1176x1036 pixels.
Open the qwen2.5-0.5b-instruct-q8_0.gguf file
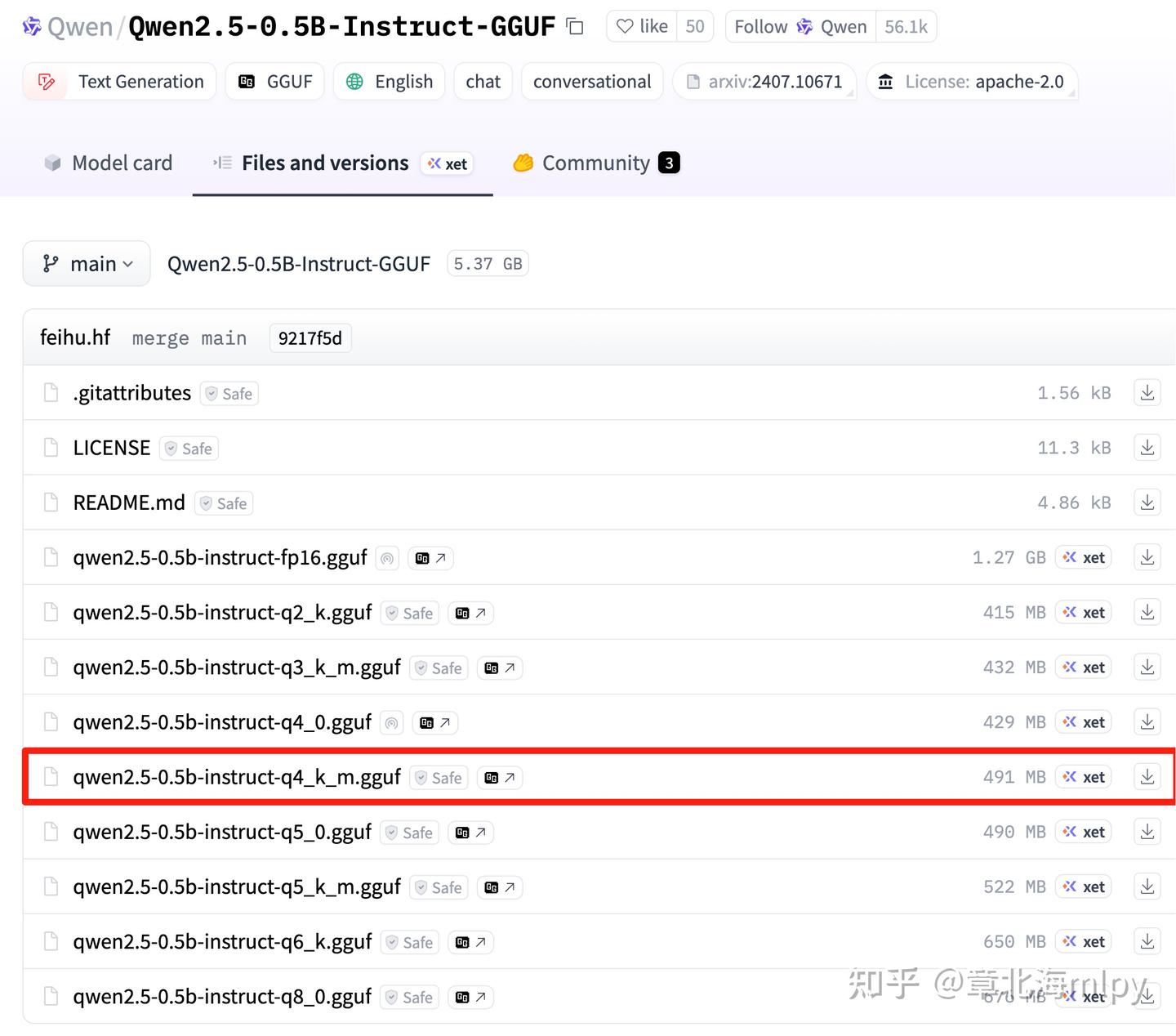click(222, 997)
